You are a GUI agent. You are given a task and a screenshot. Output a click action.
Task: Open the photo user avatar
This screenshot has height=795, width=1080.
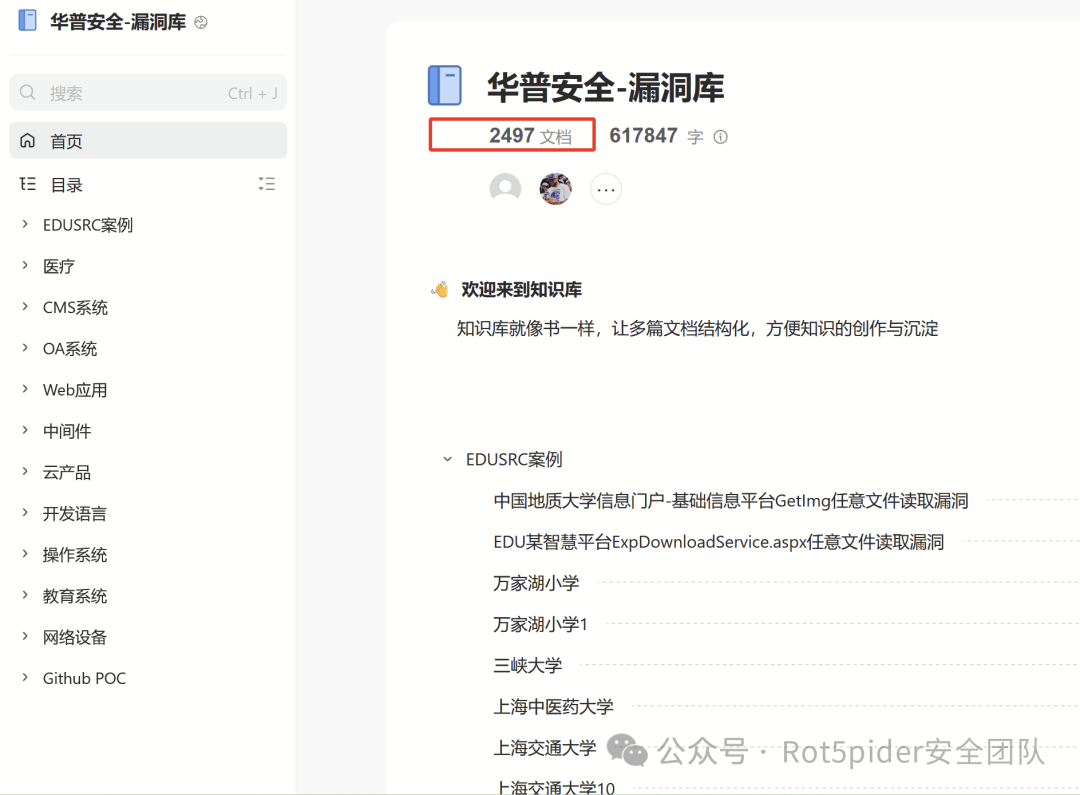coord(555,188)
